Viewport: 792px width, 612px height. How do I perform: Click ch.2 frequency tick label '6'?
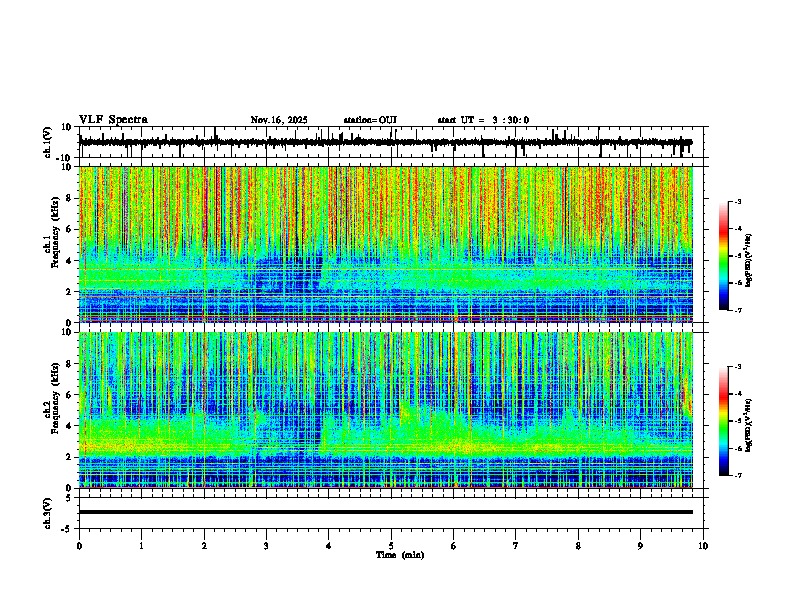[70, 394]
